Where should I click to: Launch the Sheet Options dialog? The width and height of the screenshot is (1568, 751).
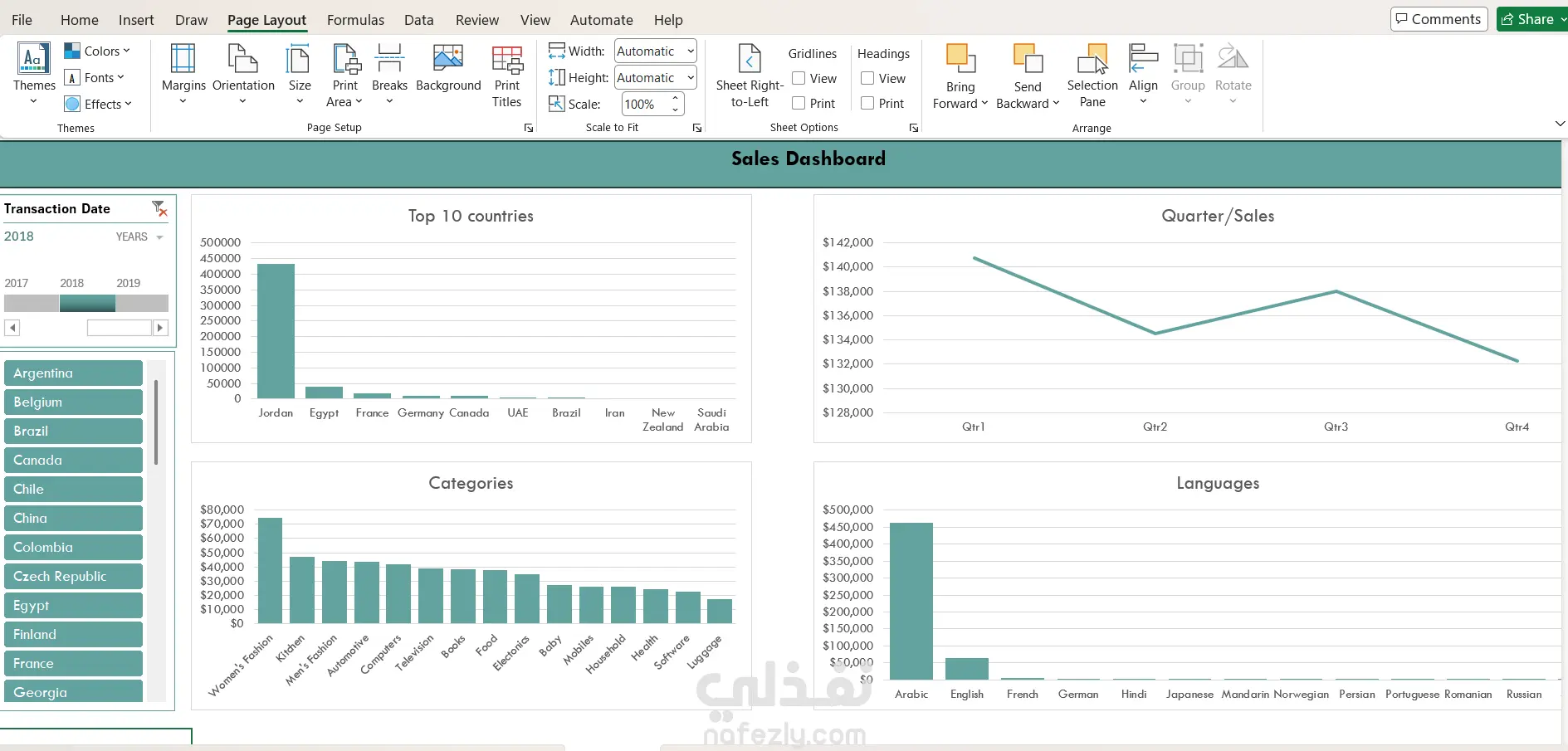click(x=914, y=128)
